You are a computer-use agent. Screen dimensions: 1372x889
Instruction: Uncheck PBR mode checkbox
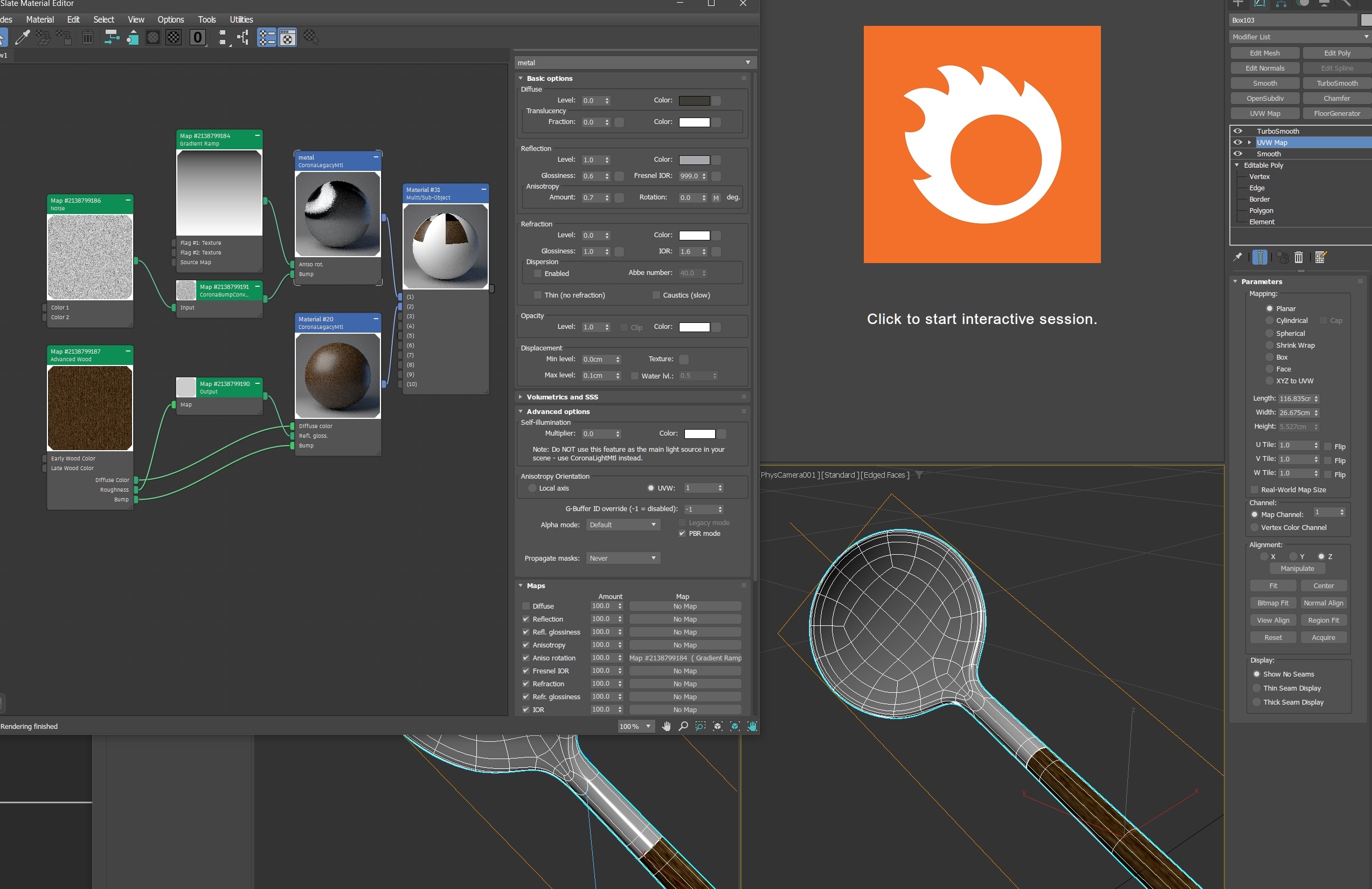(x=682, y=534)
